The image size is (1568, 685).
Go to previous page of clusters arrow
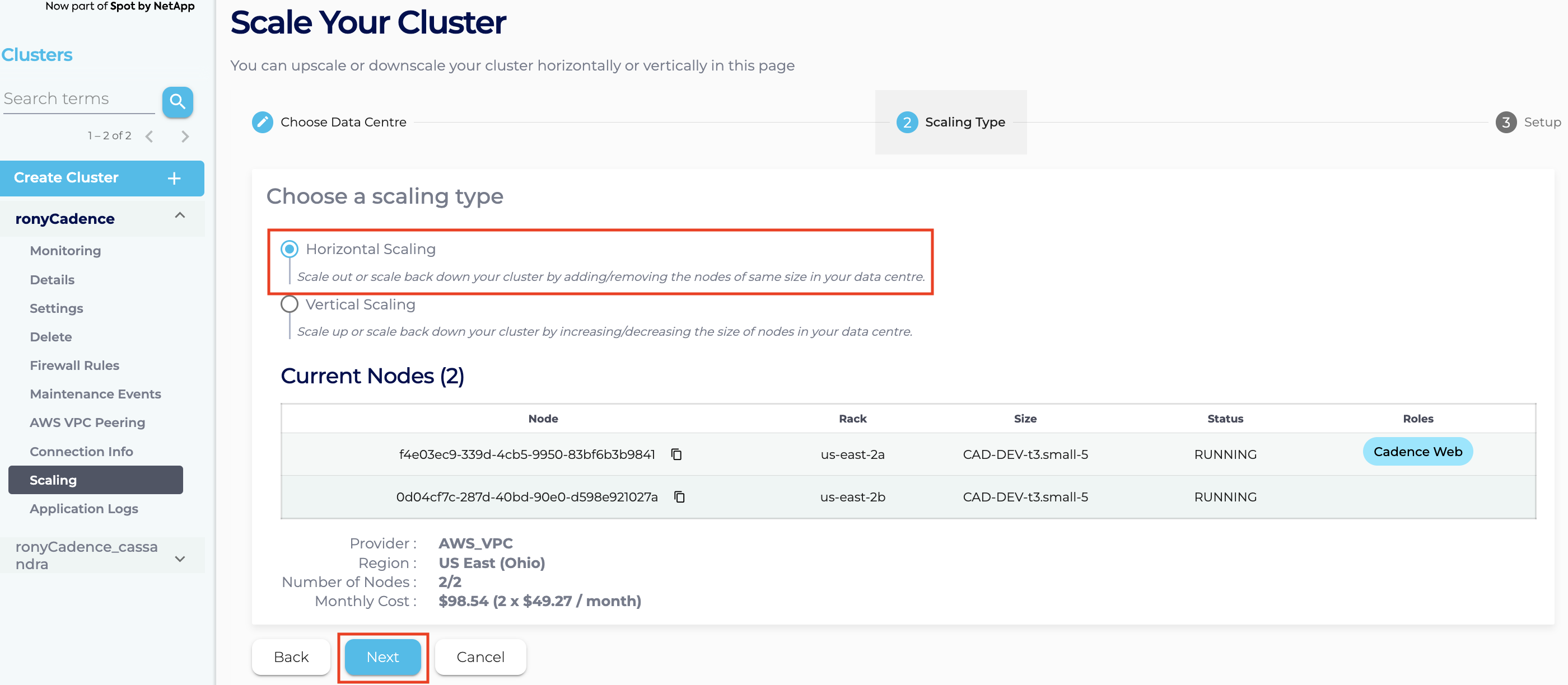point(149,136)
